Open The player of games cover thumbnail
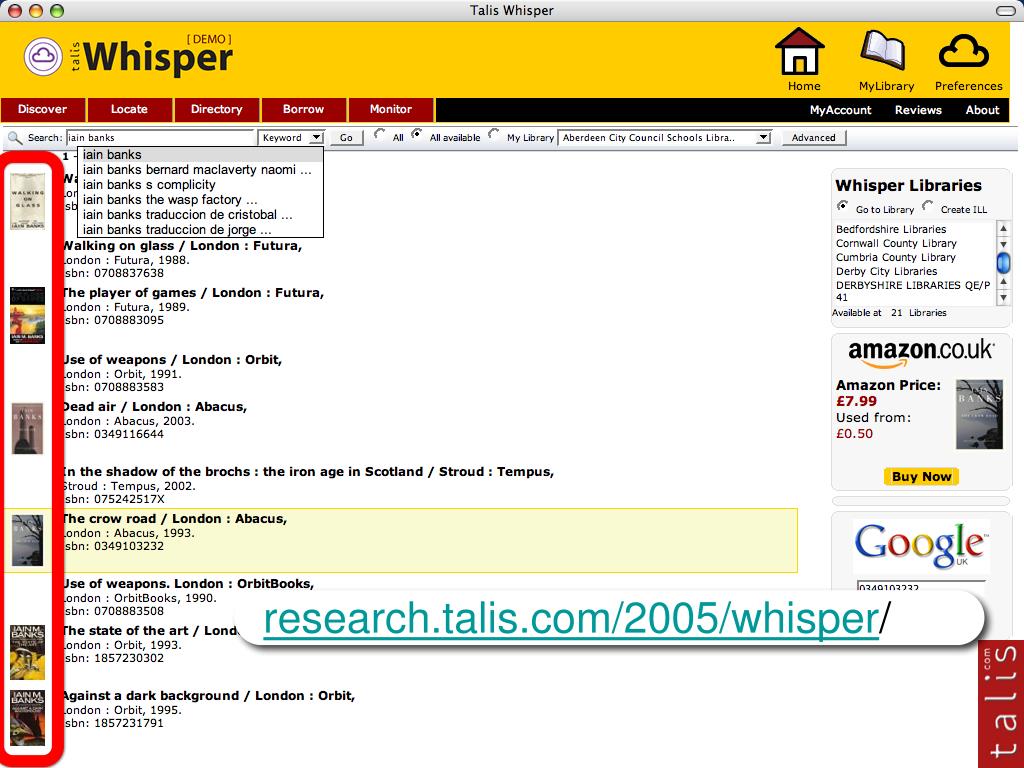This screenshot has width=1024, height=768. point(27,315)
